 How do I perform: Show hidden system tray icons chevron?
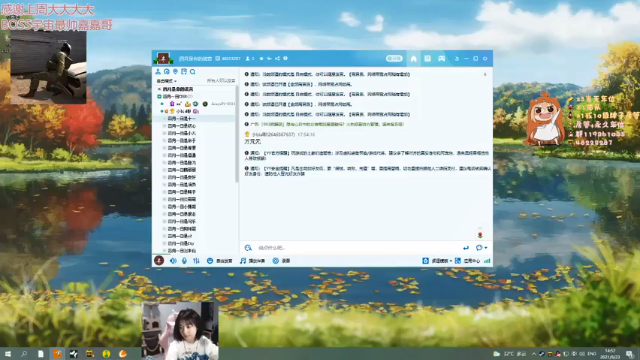click(534, 354)
